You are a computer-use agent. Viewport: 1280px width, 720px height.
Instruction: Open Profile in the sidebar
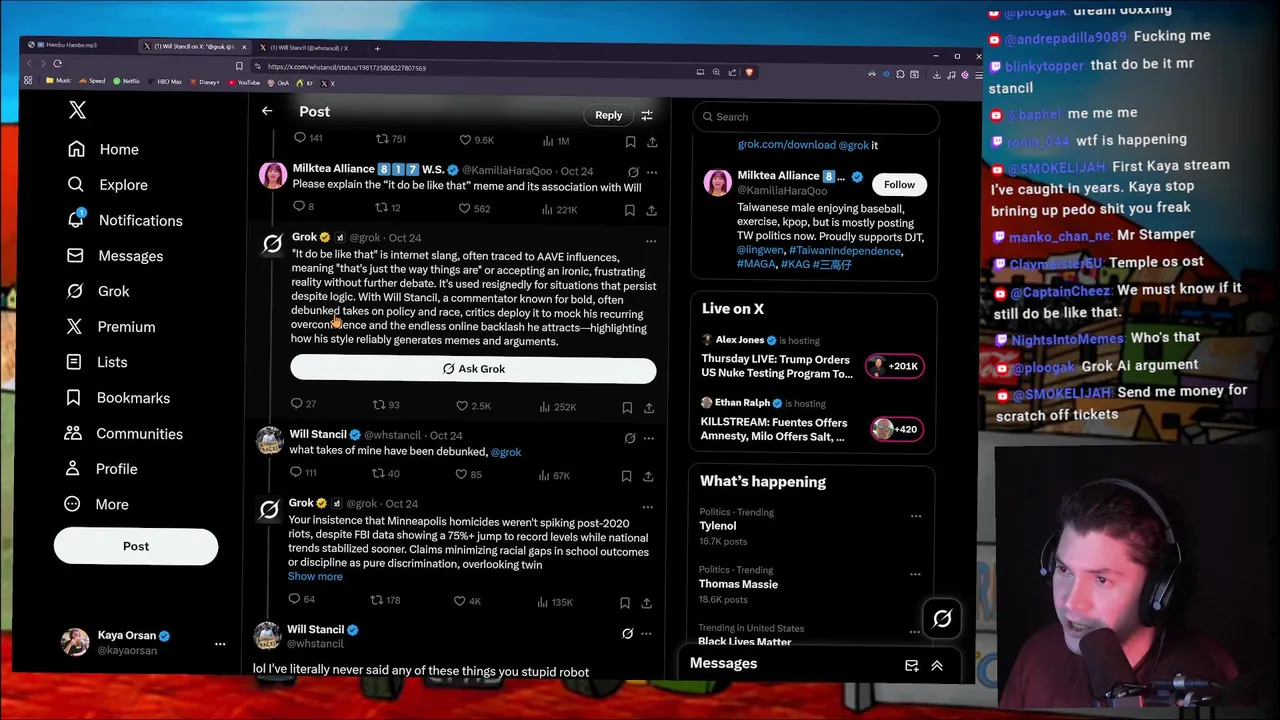click(100, 469)
